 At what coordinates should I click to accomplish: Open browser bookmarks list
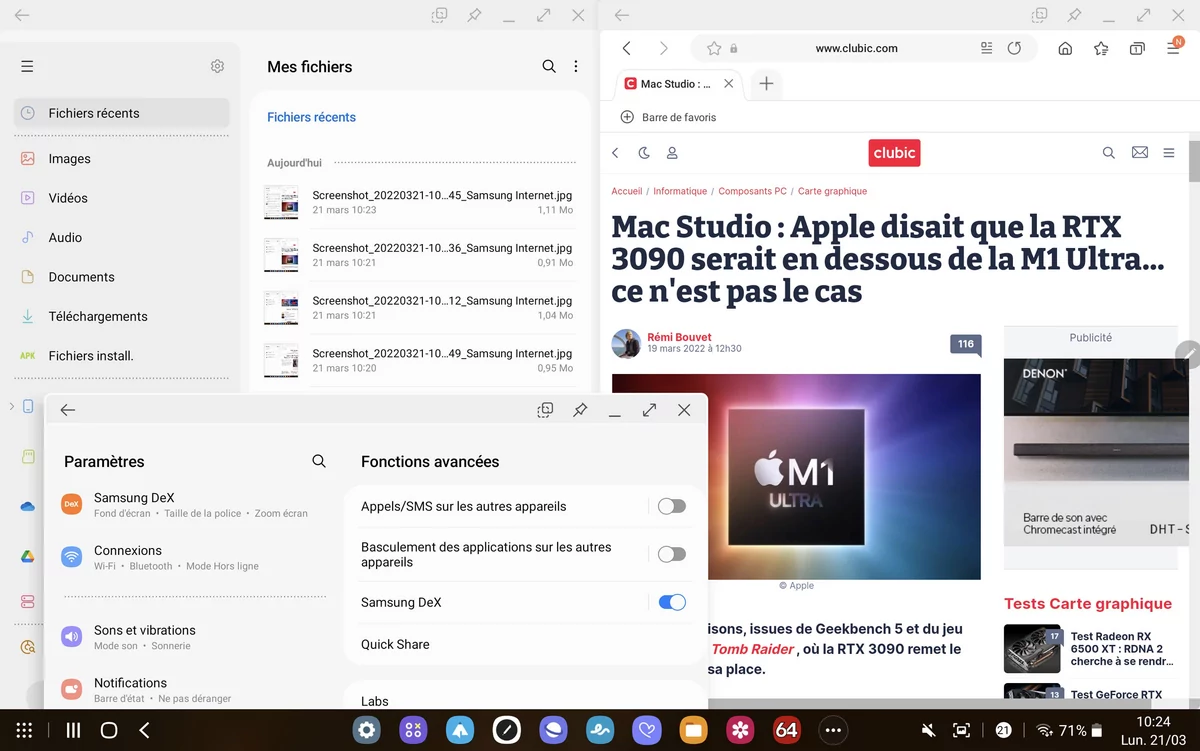pos(1101,48)
